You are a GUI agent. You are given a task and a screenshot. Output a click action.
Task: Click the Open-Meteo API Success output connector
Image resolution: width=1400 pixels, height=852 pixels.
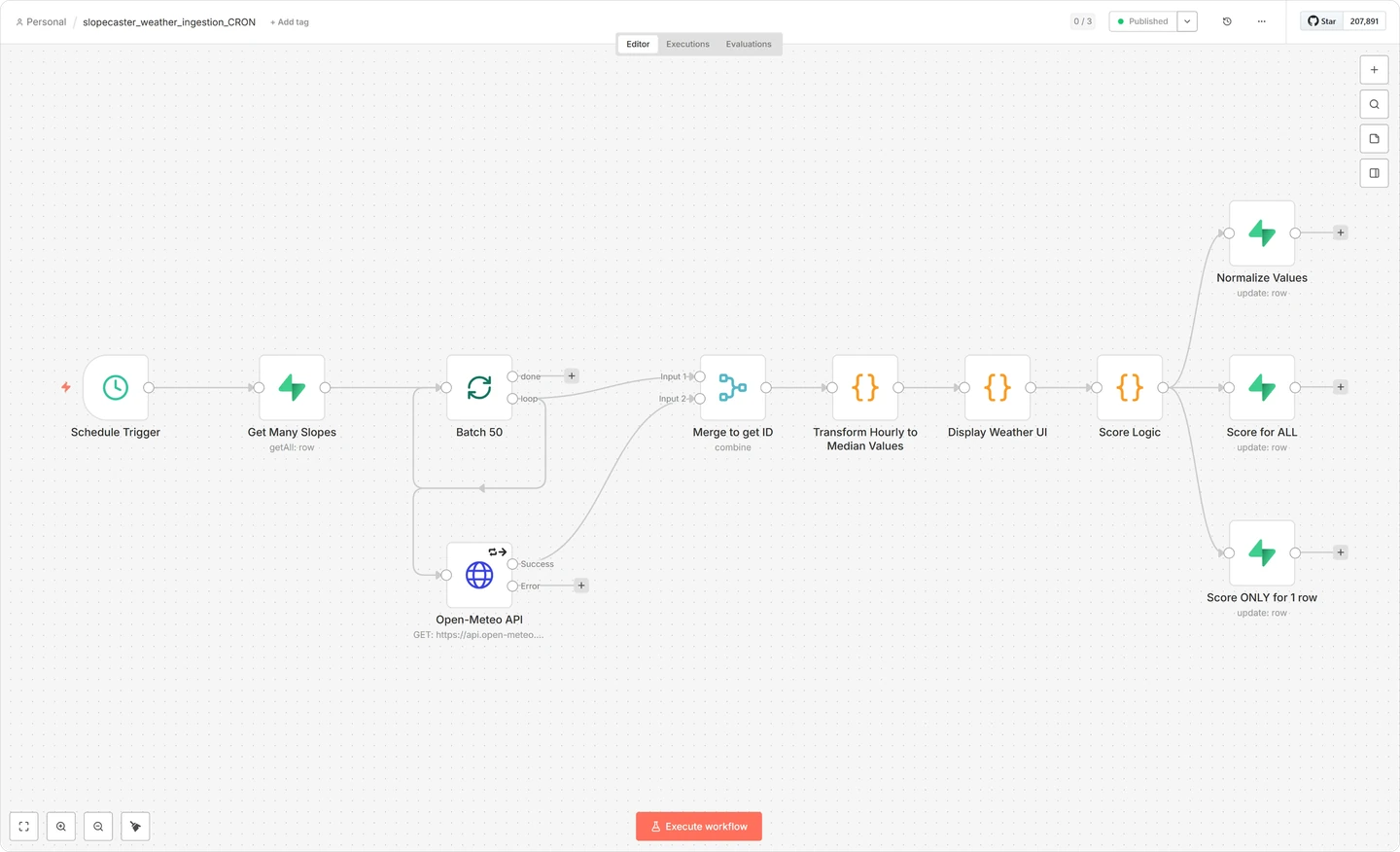coord(512,564)
